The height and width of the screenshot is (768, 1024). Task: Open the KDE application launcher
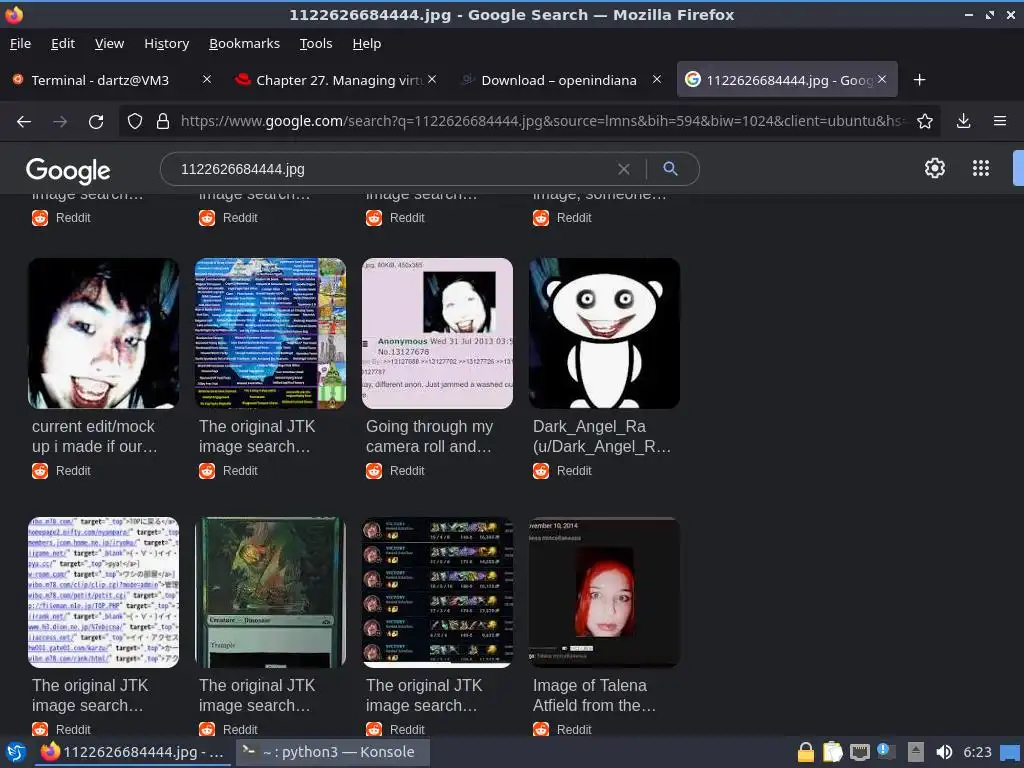(16, 752)
